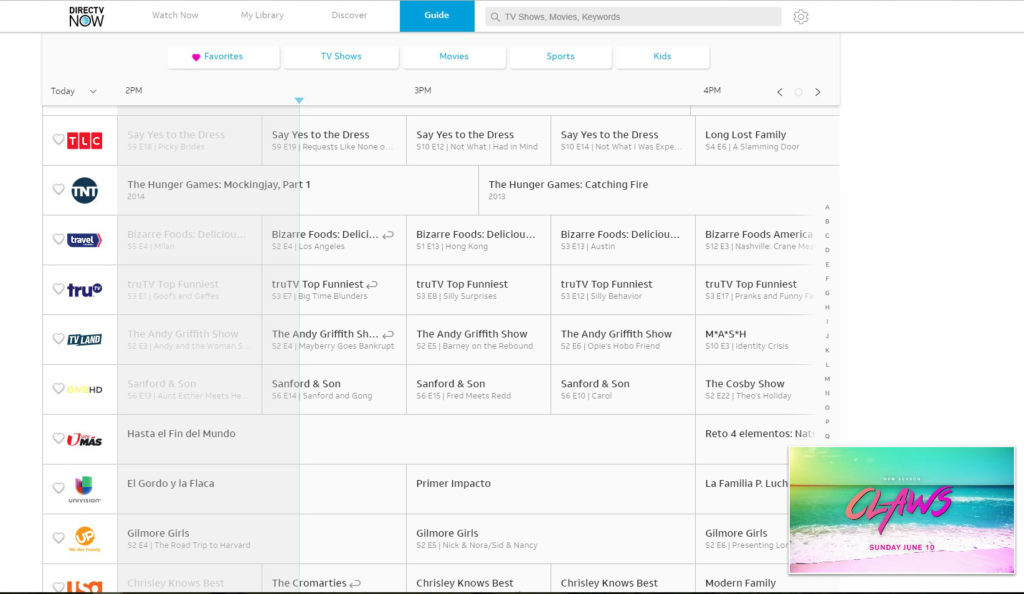The image size is (1024, 594).
Task: Open Gilmore Girls Nick & Nora/Sid & Nancy
Action: (x=551, y=539)
